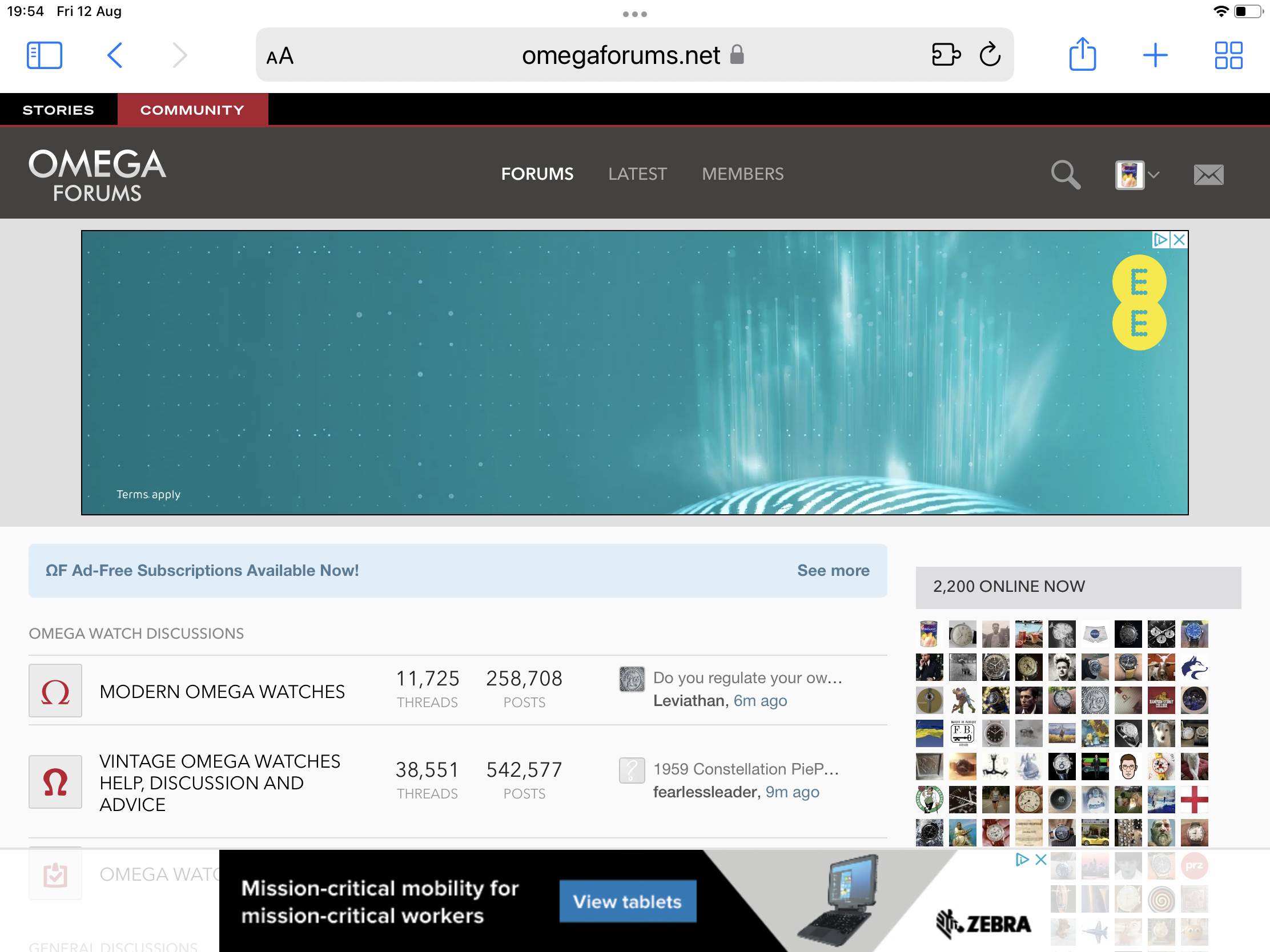Image resolution: width=1270 pixels, height=952 pixels.
Task: Go back to the previous page
Action: [x=115, y=56]
